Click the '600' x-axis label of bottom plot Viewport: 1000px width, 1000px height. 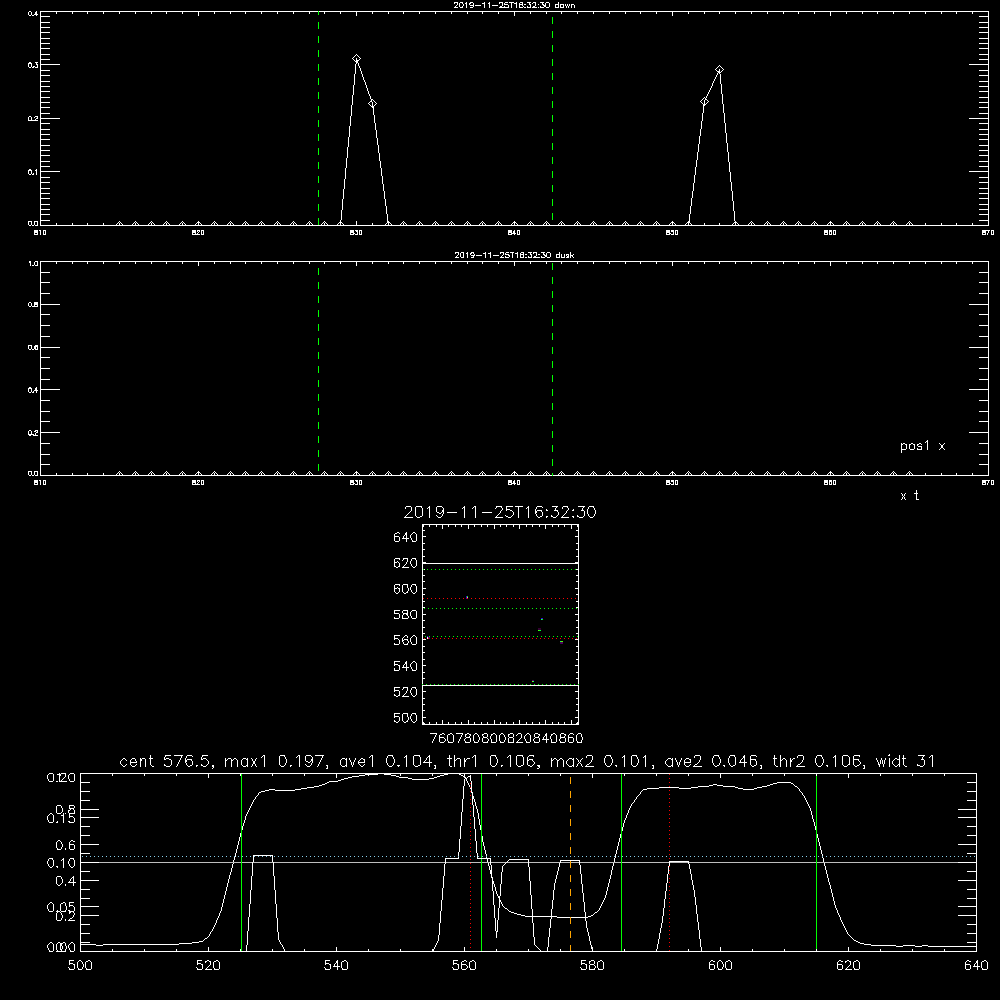click(x=720, y=966)
